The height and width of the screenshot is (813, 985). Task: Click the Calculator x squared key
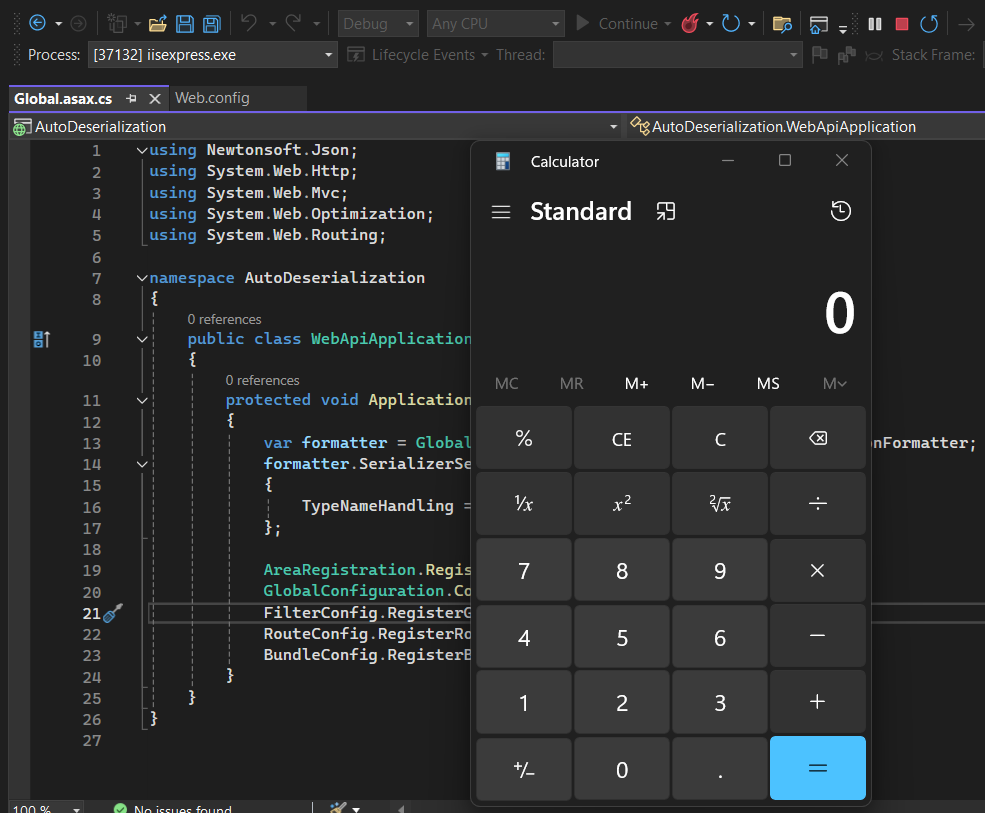(622, 504)
